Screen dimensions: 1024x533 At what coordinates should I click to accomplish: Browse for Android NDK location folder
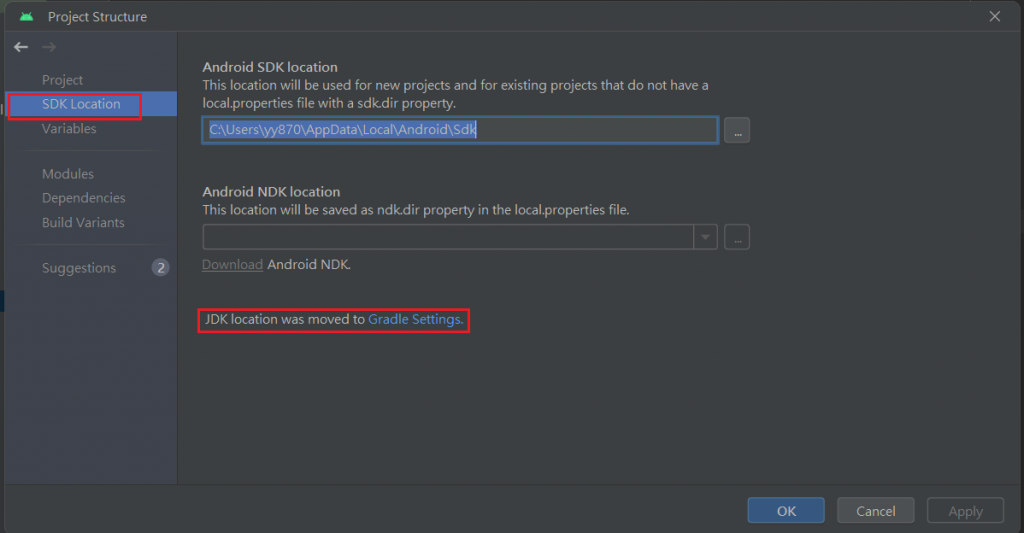pyautogui.click(x=737, y=237)
